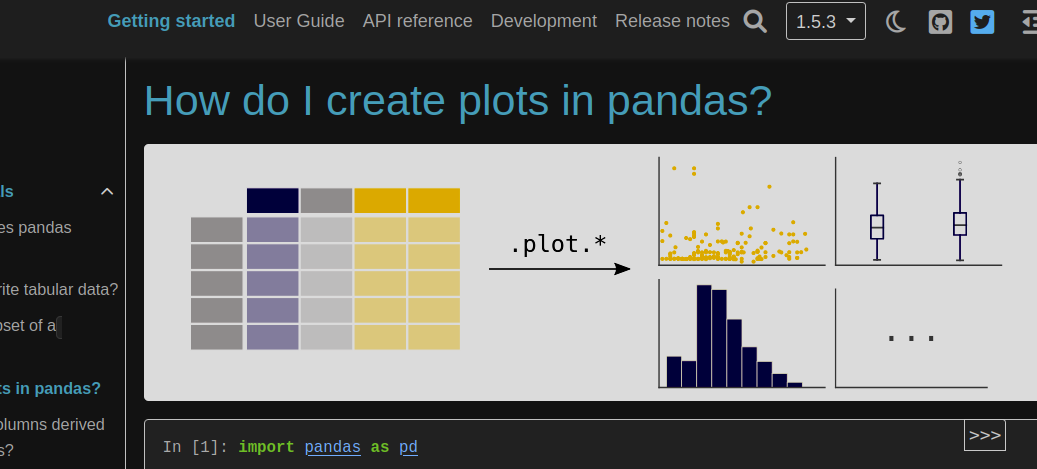Select sidebar item 'ts in pandas?'
The image size is (1037, 469).
click(50, 388)
